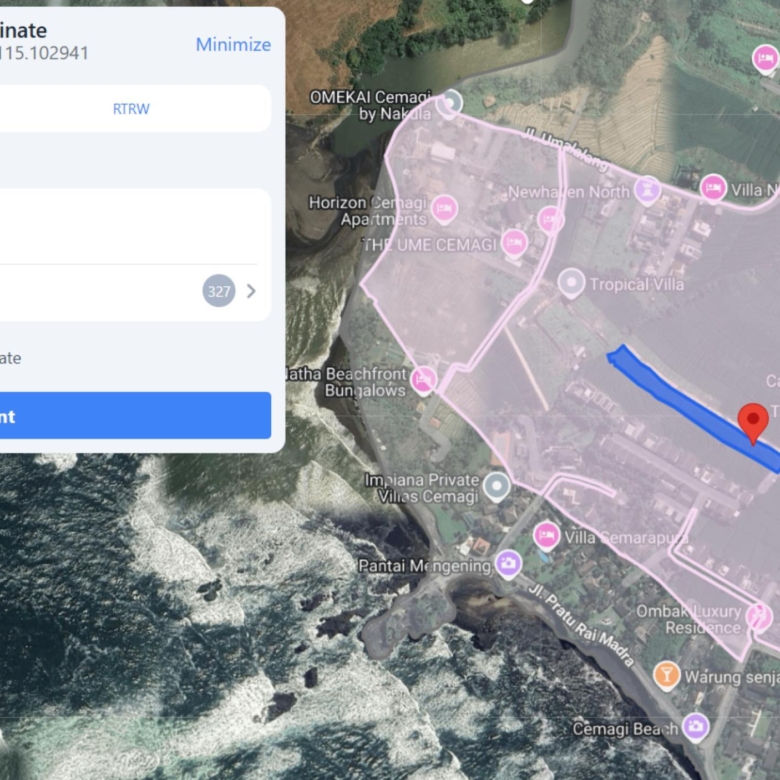
Task: Select the Tropical Villa location pin
Action: 571,283
